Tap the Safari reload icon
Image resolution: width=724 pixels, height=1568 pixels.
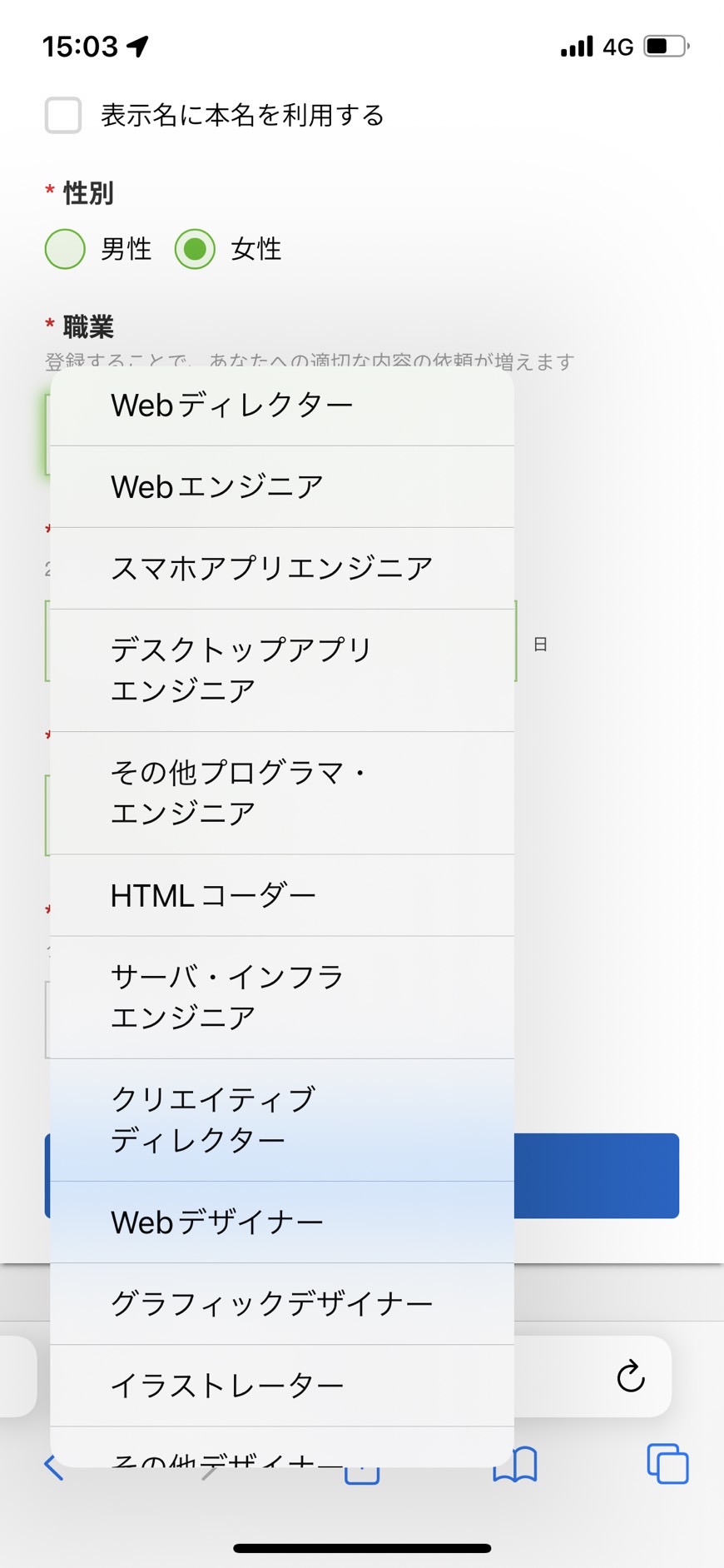click(631, 1376)
